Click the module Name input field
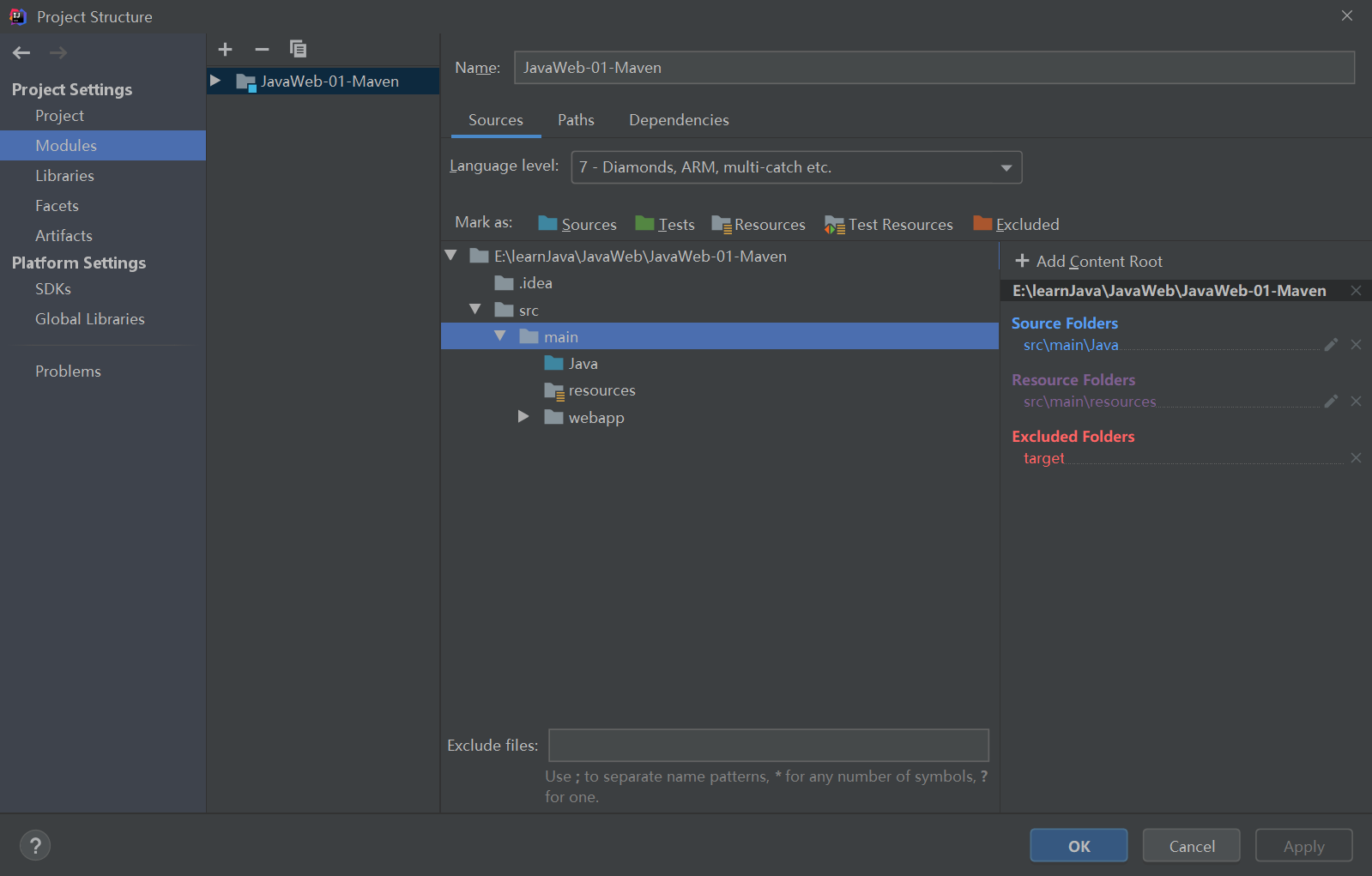This screenshot has width=1372, height=876. click(934, 68)
